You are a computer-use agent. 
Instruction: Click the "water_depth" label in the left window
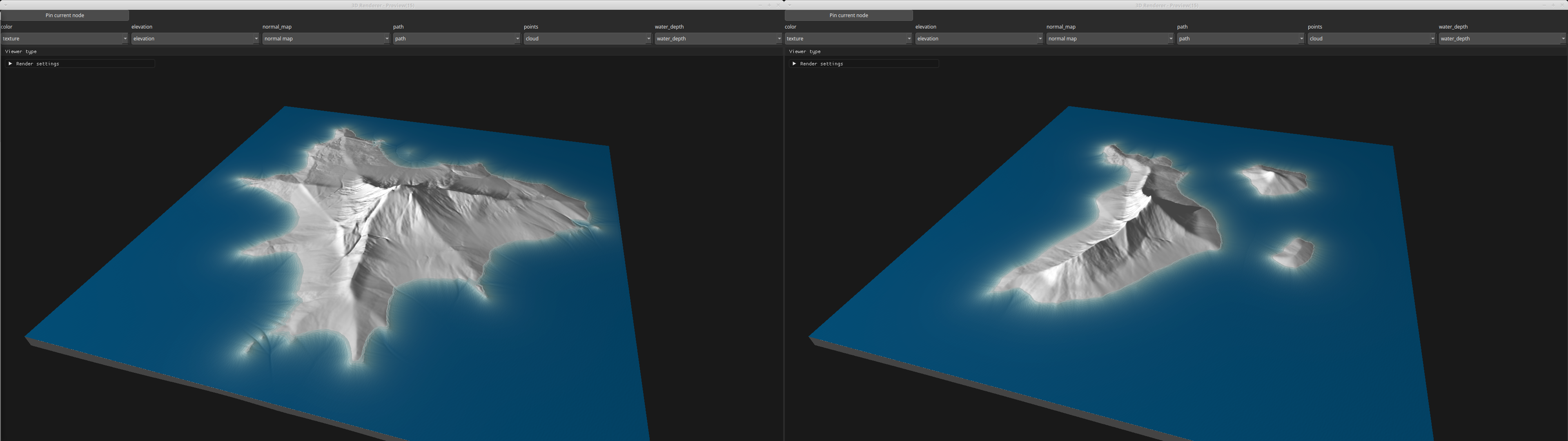[x=669, y=27]
